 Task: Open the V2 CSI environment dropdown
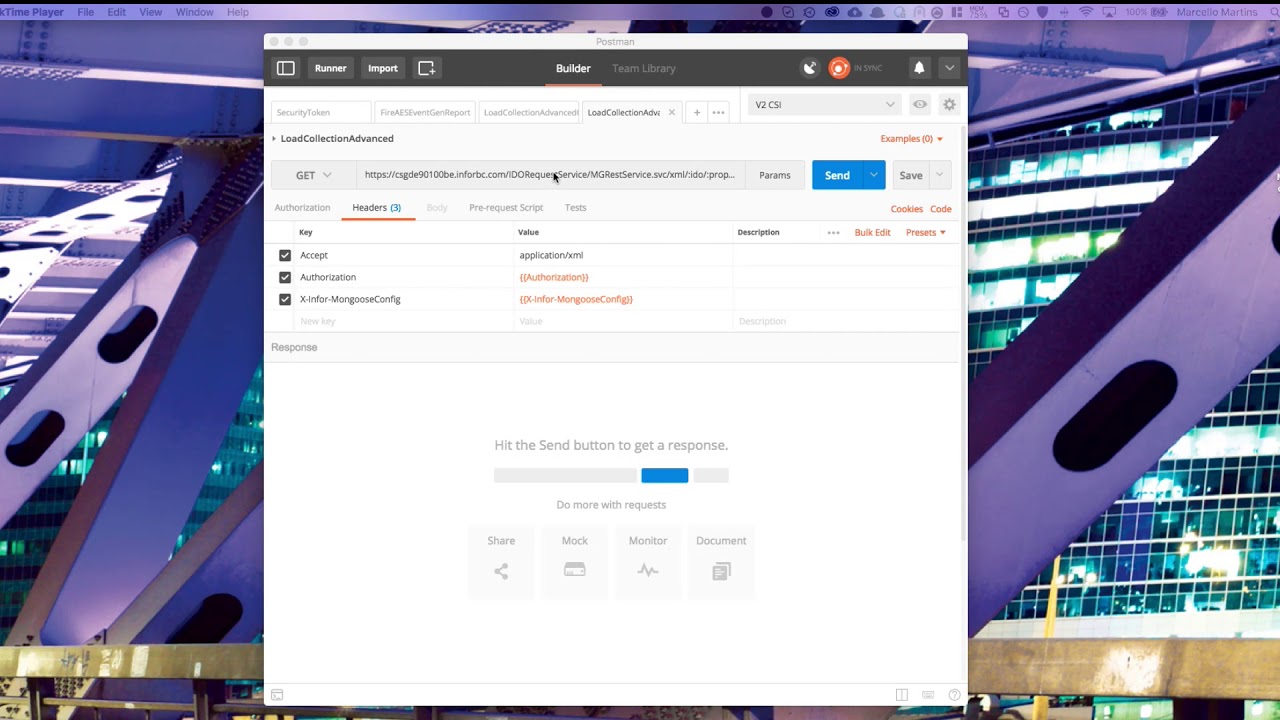pos(825,104)
